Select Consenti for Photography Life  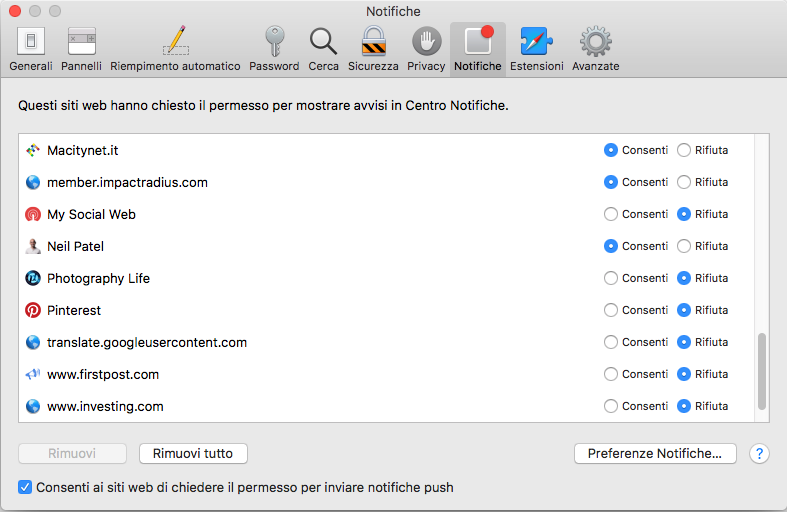coord(611,278)
